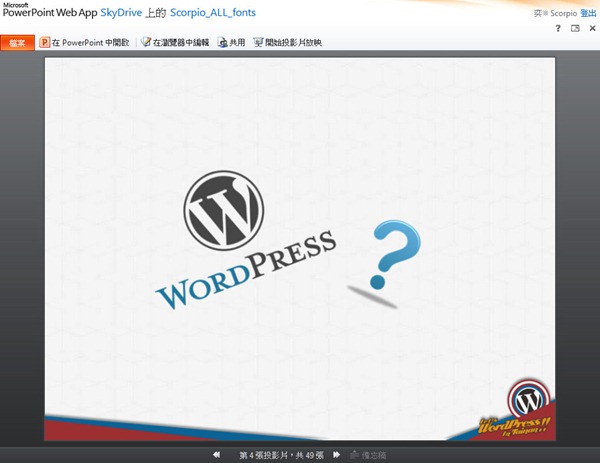Viewport: 600px width, 463px height.
Task: Choose 在瀏覽器中編輯 text button
Action: pos(181,42)
